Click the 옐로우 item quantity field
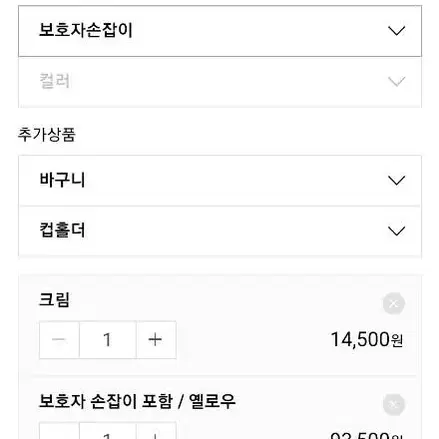 [x=108, y=431]
